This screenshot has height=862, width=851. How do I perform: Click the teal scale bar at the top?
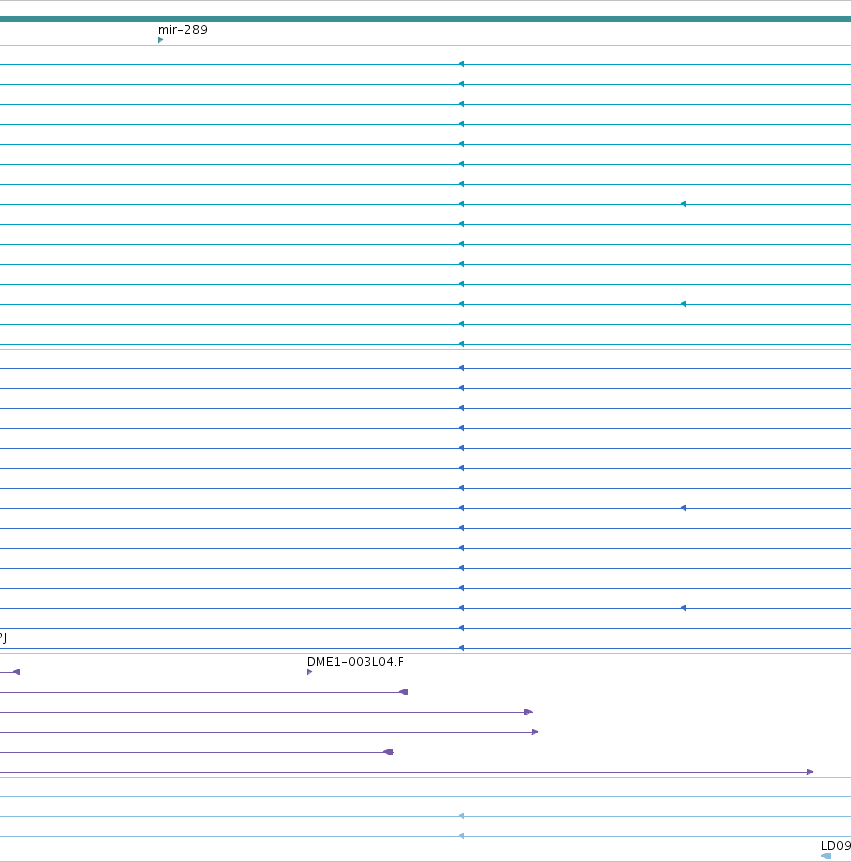click(426, 19)
